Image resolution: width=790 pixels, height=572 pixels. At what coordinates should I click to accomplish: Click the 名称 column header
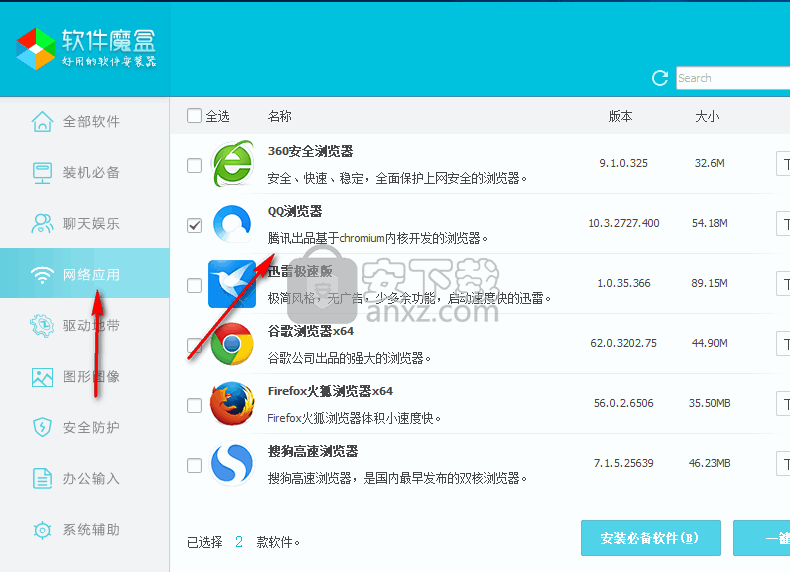[x=280, y=116]
